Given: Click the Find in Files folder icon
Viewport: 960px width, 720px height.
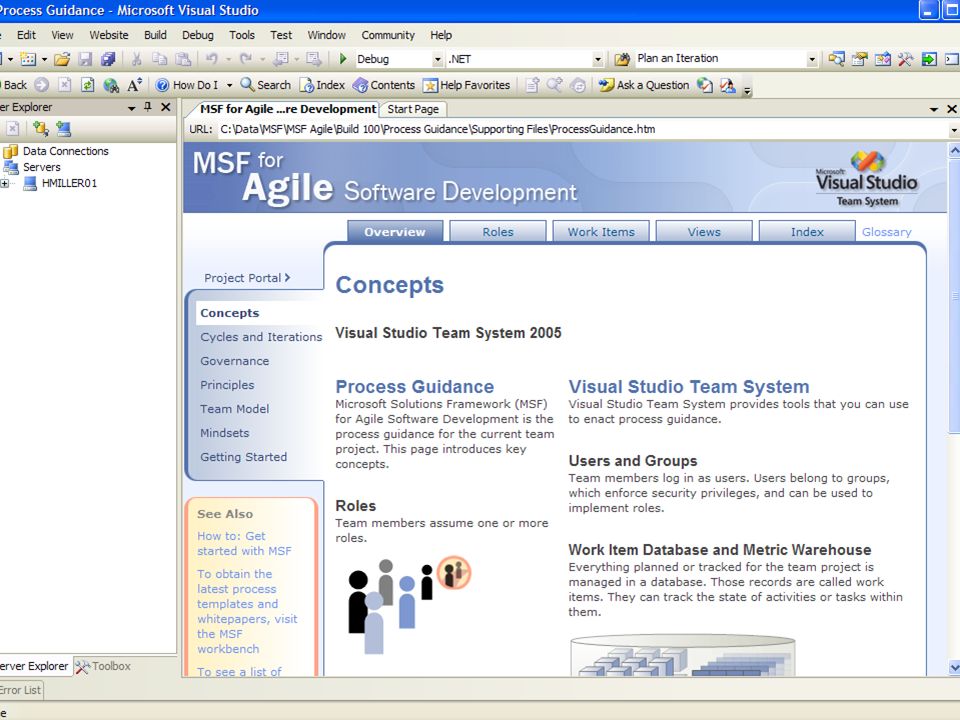Looking at the screenshot, I should [621, 59].
